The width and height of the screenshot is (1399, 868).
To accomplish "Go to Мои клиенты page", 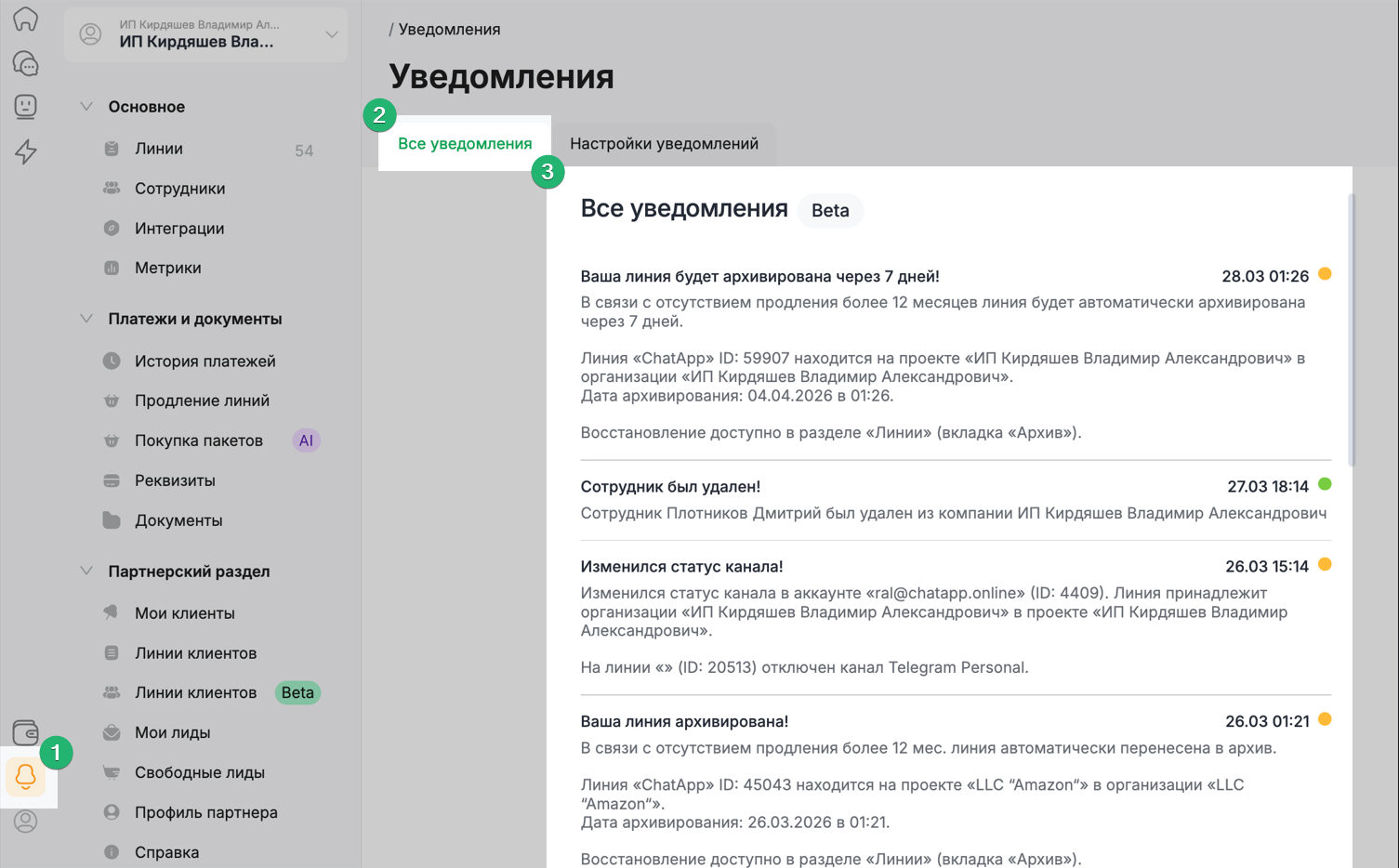I will coord(184,613).
